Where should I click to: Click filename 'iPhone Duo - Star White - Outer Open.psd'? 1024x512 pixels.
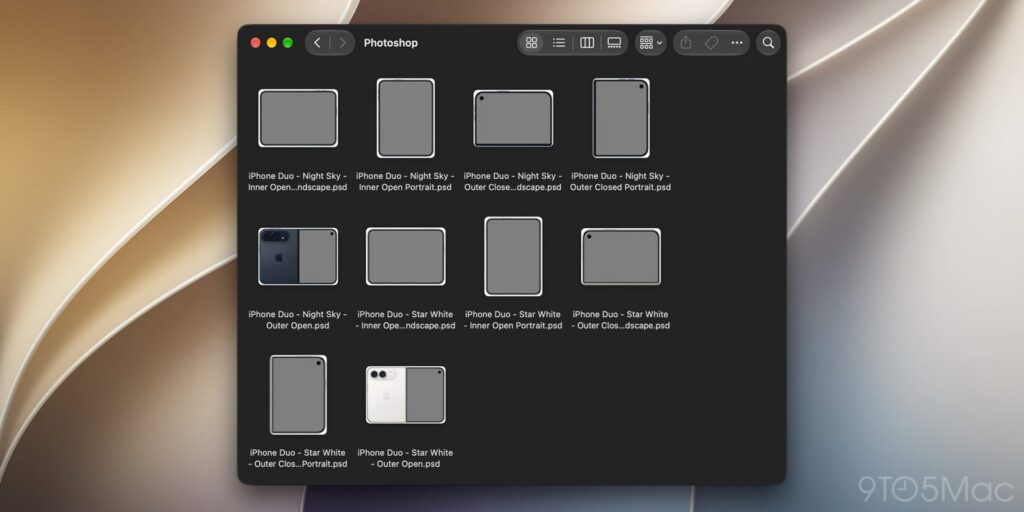click(x=406, y=458)
